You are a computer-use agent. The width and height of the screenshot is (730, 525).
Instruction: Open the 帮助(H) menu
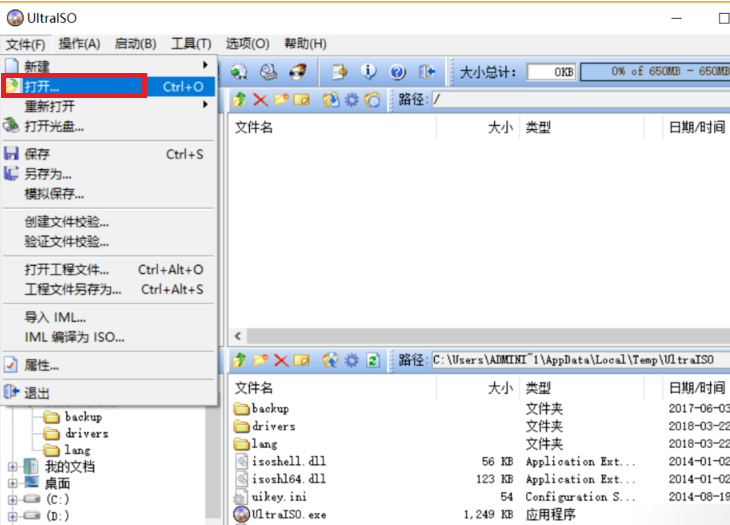(x=305, y=44)
